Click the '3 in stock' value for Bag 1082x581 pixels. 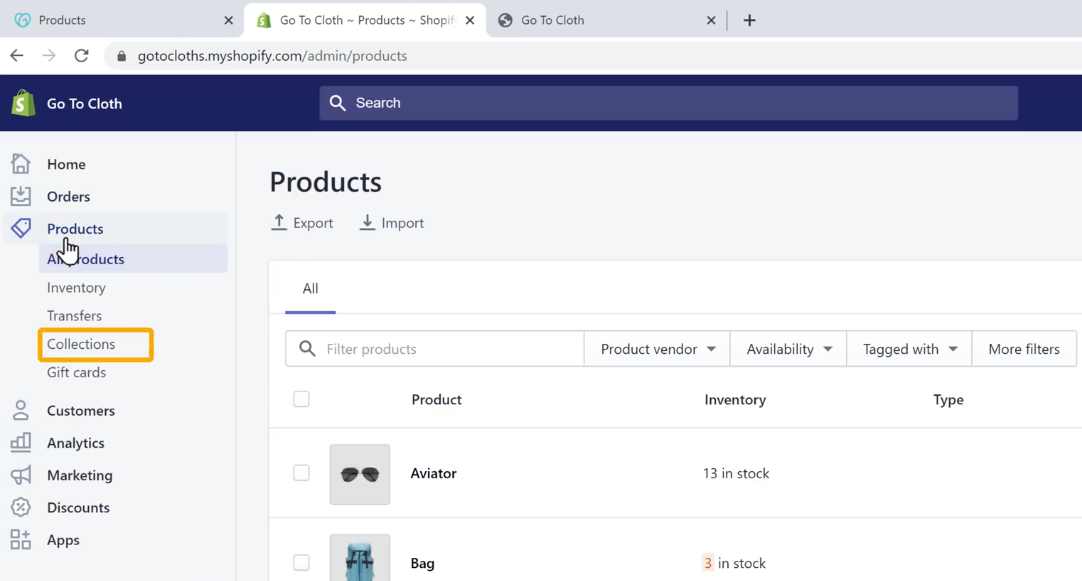click(x=734, y=563)
